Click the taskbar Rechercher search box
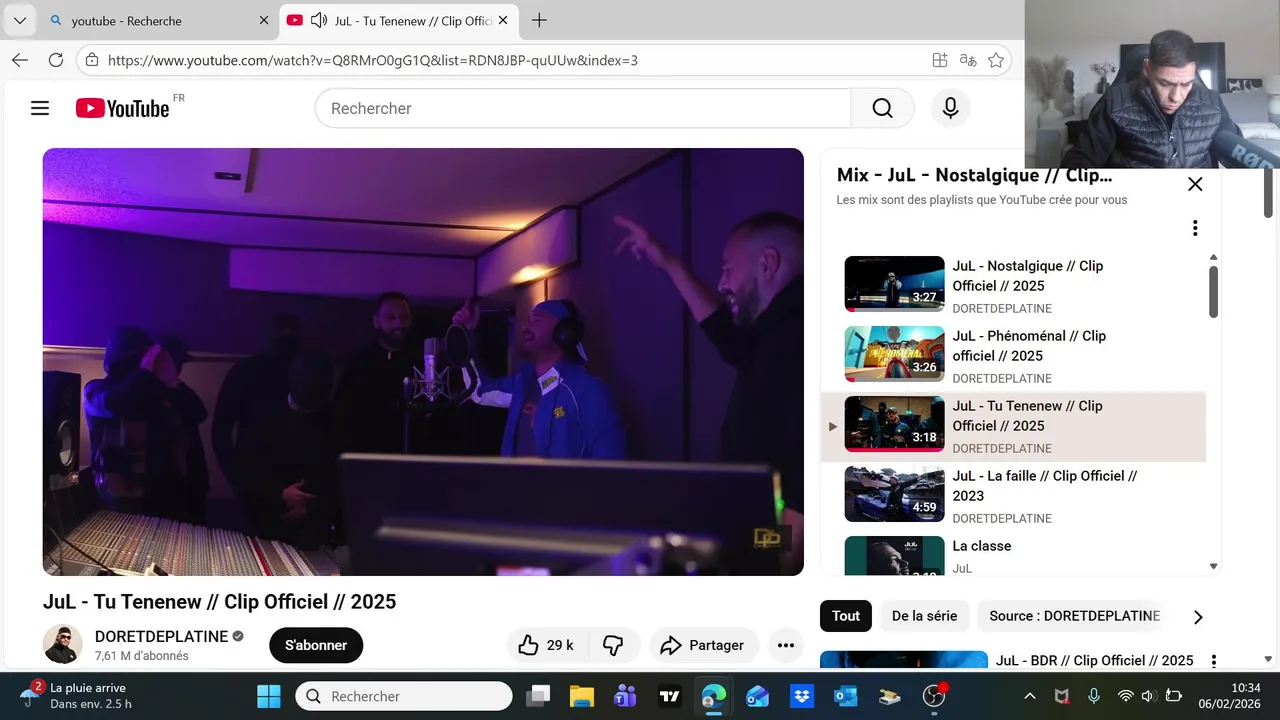 pos(404,696)
